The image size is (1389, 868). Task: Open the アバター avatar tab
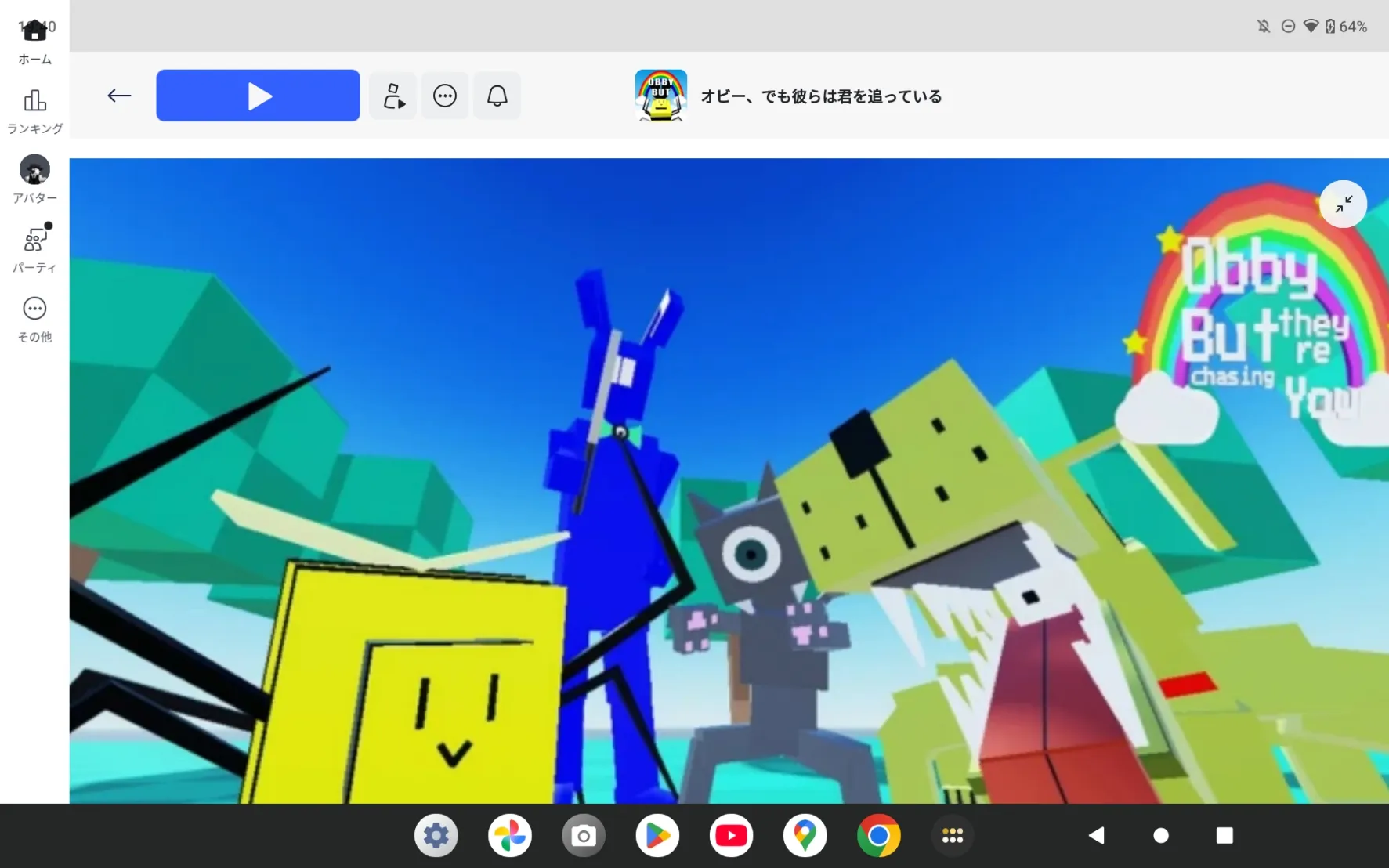pos(34,180)
